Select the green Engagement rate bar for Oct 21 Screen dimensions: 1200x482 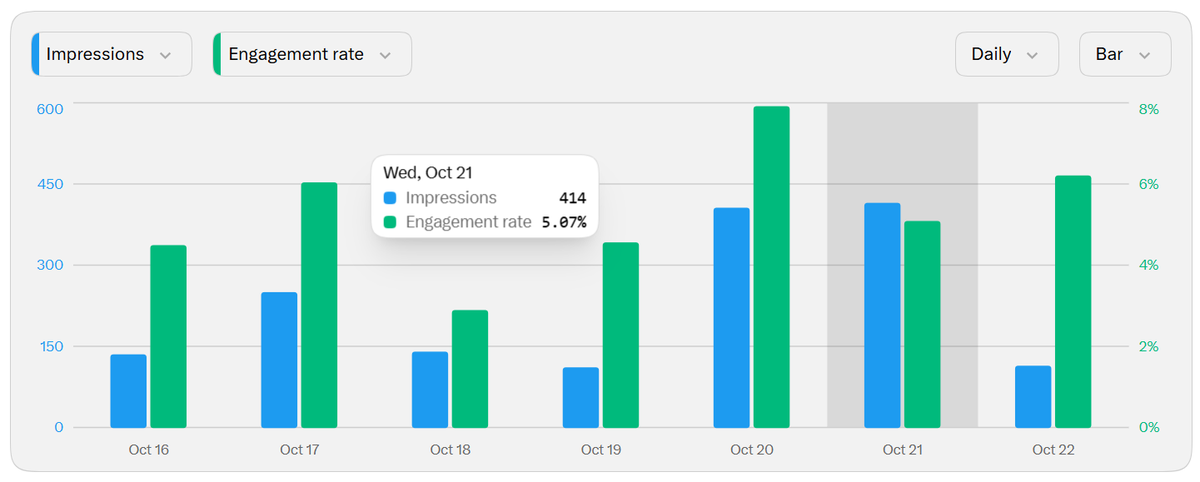[922, 325]
